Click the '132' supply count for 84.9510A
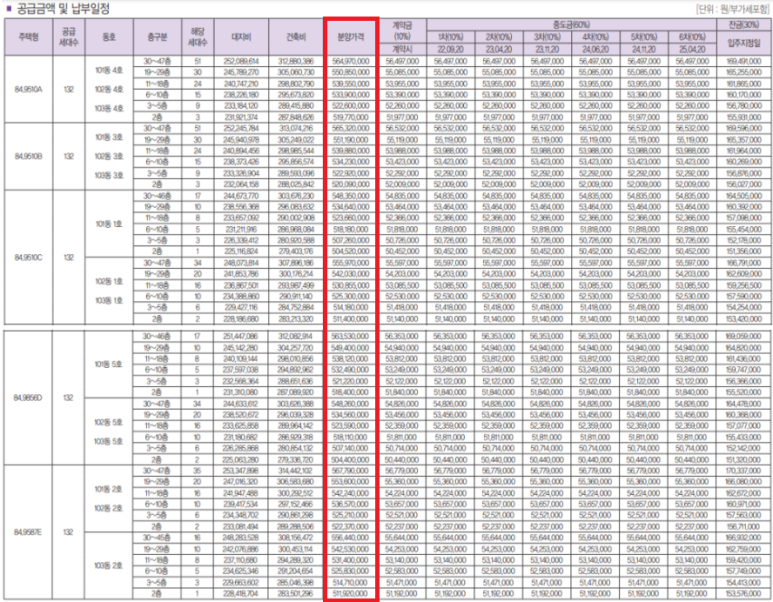This screenshot has height=602, width=773. tap(69, 89)
